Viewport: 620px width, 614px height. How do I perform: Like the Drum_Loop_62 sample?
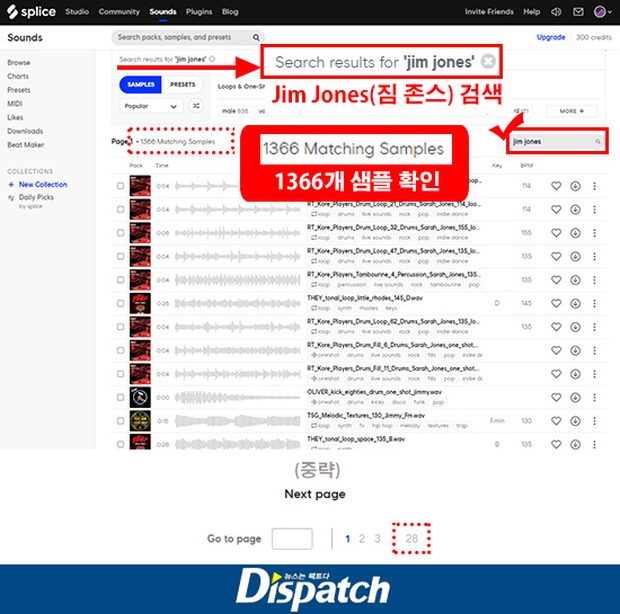click(556, 327)
